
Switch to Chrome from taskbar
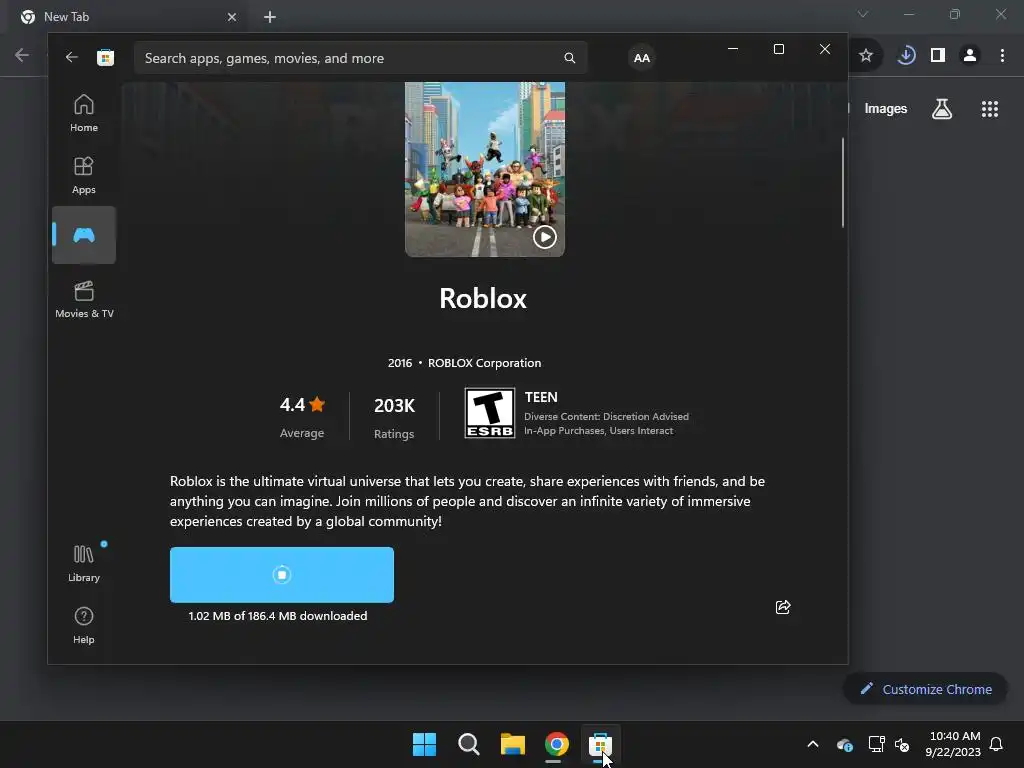[556, 744]
